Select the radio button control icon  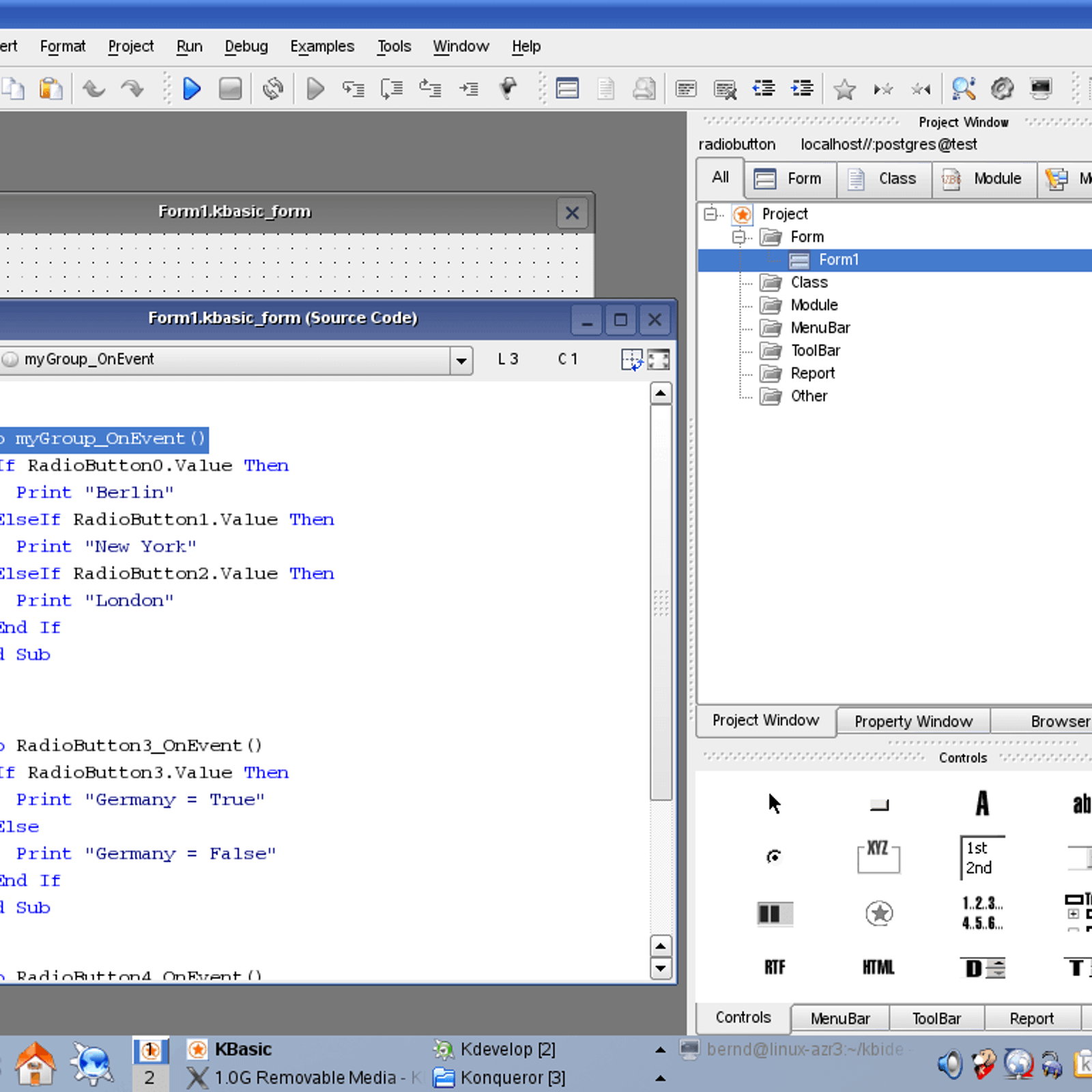click(x=774, y=856)
